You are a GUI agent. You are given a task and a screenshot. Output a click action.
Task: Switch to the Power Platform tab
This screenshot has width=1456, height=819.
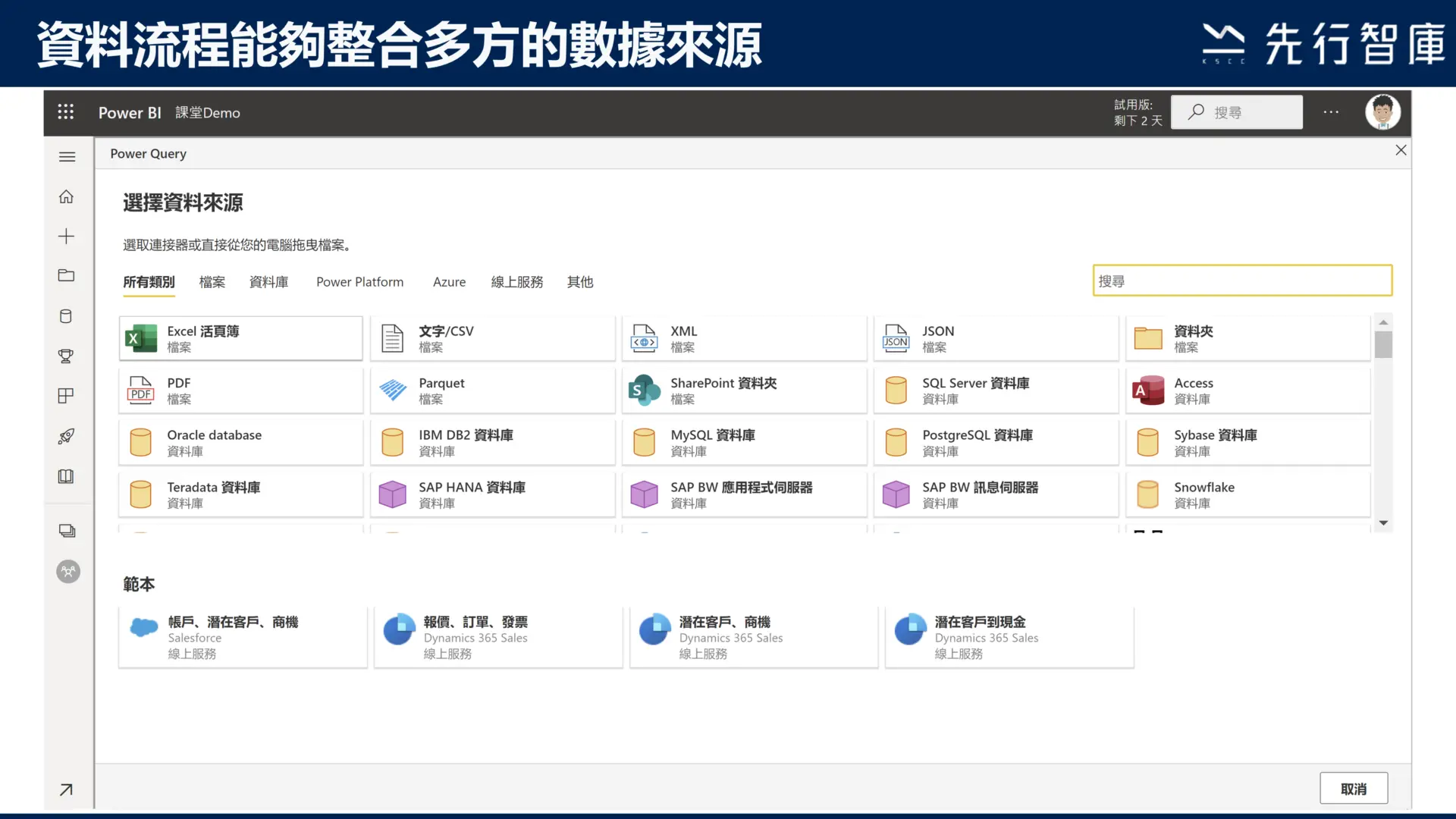359,282
